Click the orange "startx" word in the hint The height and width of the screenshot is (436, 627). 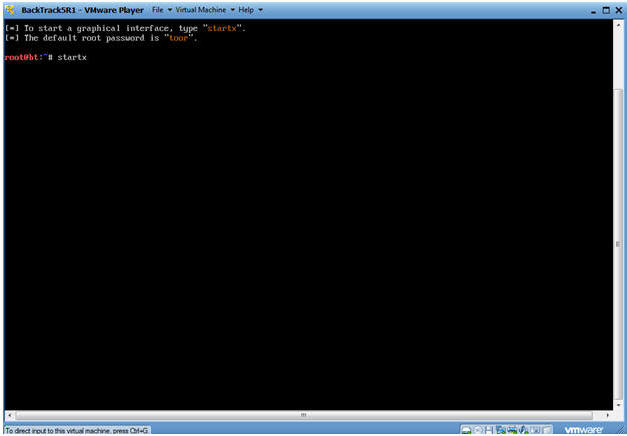222,28
